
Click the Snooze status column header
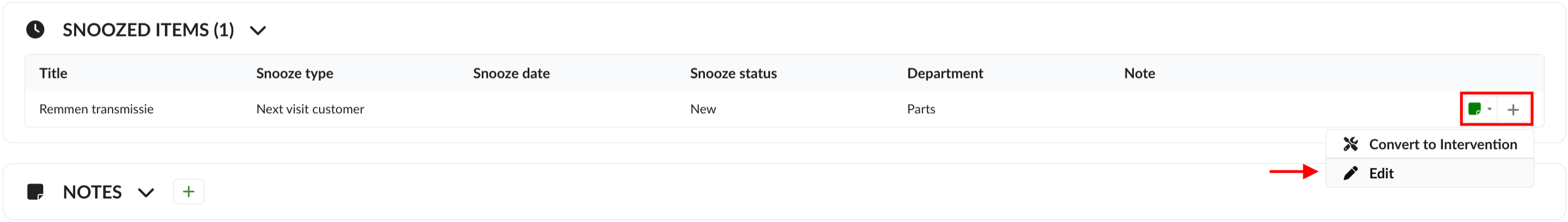pos(734,73)
